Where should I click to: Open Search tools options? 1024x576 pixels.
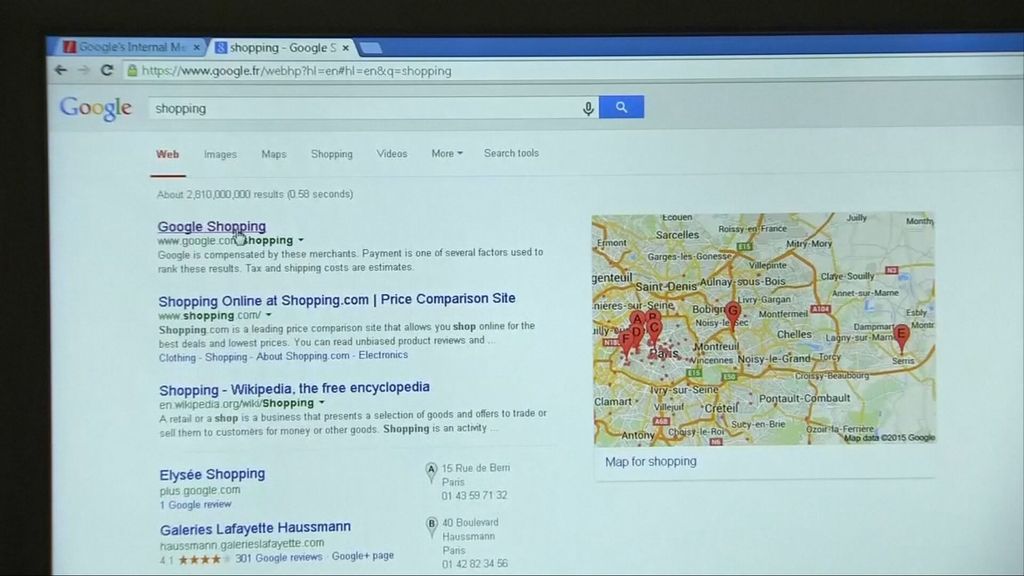(x=511, y=153)
